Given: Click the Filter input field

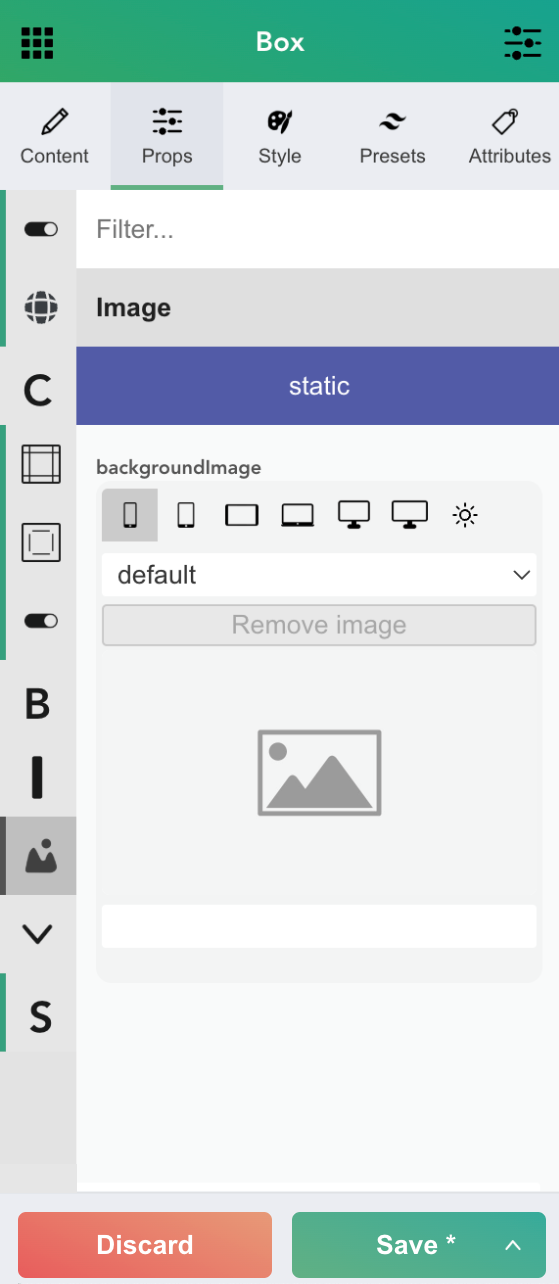Looking at the screenshot, I should (318, 229).
